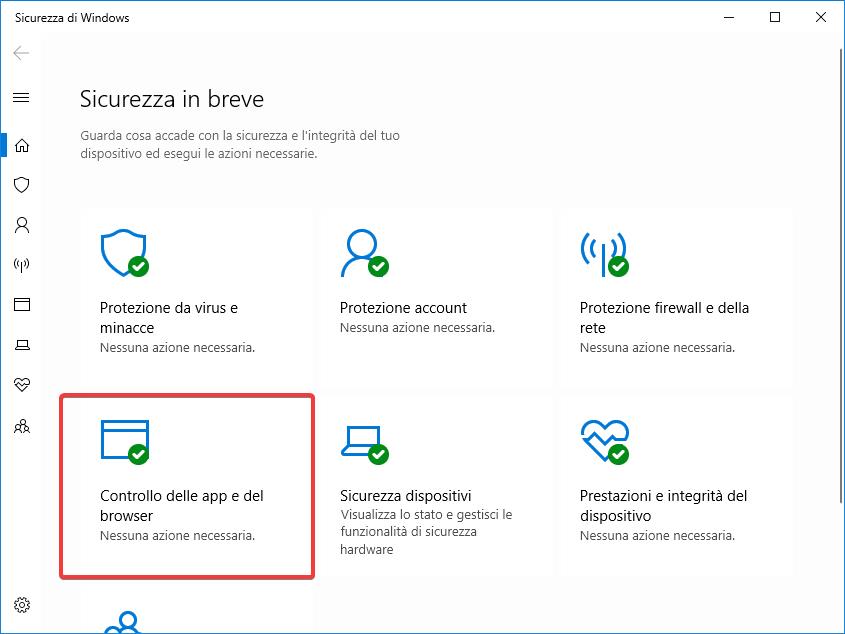Image resolution: width=845 pixels, height=634 pixels.
Task: Open device security laptop icon in sidebar
Action: click(x=22, y=345)
